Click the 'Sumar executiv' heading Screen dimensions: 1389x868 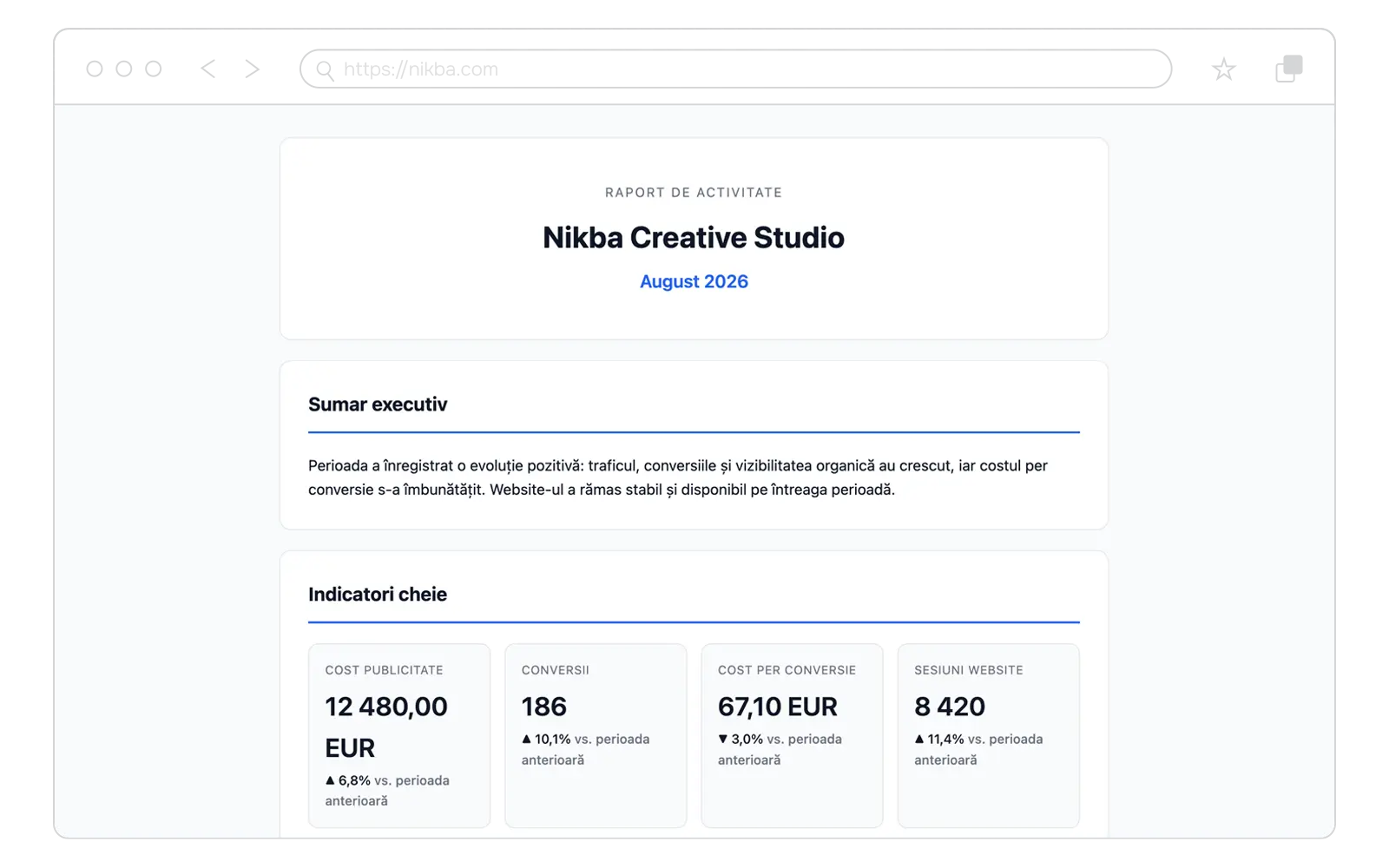[378, 404]
